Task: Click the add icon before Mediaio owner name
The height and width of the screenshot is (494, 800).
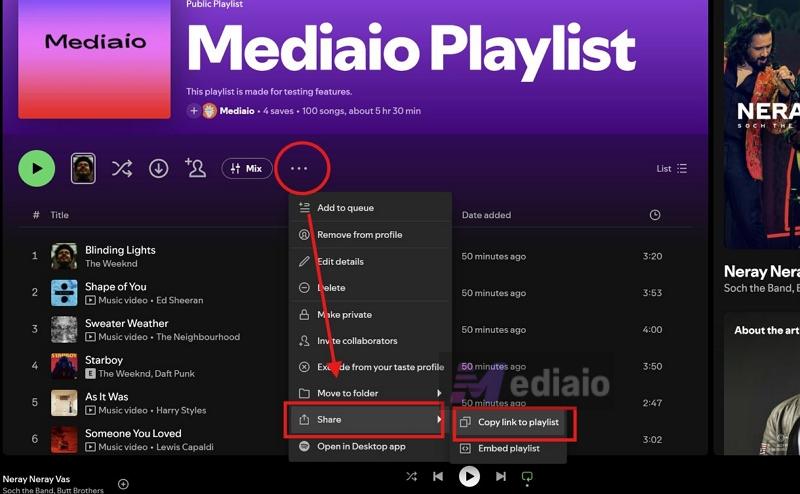Action: pyautogui.click(x=193, y=111)
